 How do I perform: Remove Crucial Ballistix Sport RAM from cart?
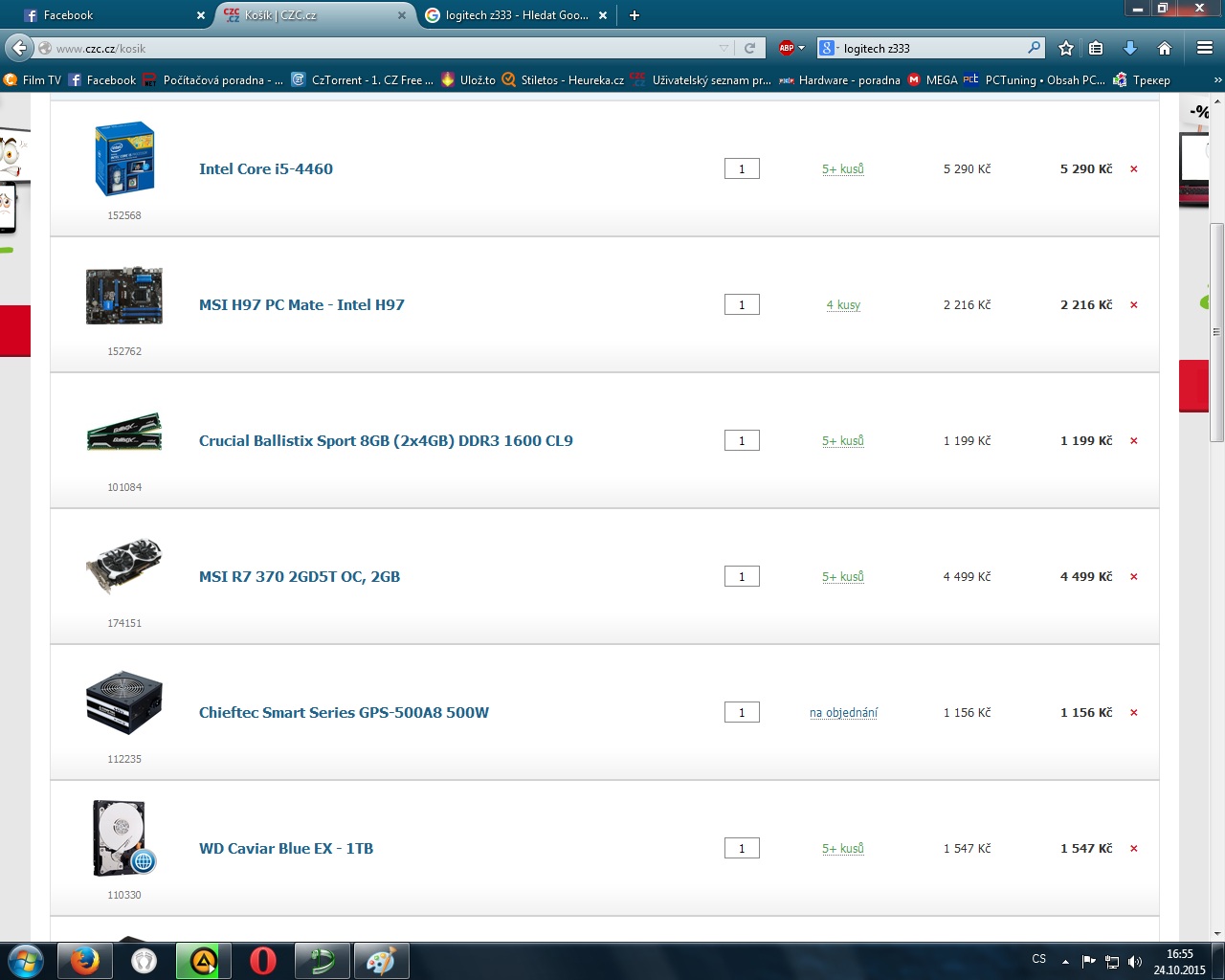pyautogui.click(x=1134, y=441)
